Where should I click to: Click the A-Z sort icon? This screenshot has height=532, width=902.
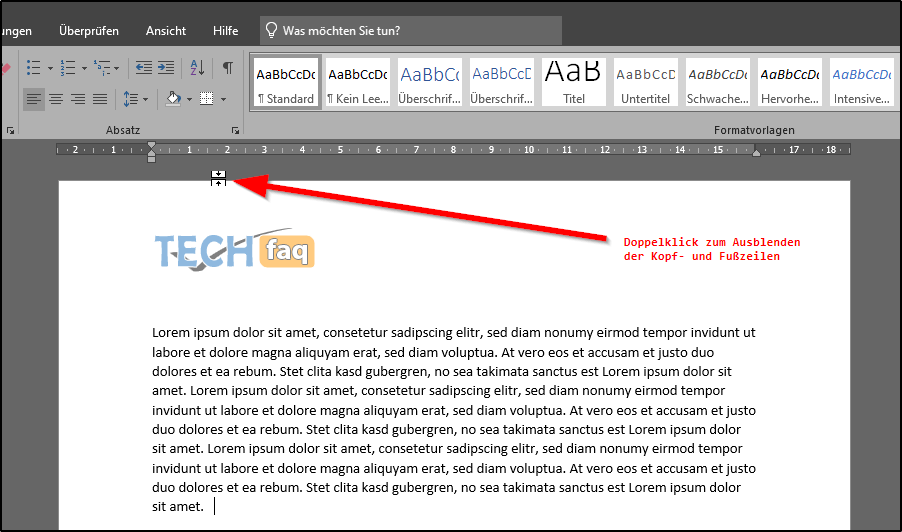pyautogui.click(x=197, y=68)
